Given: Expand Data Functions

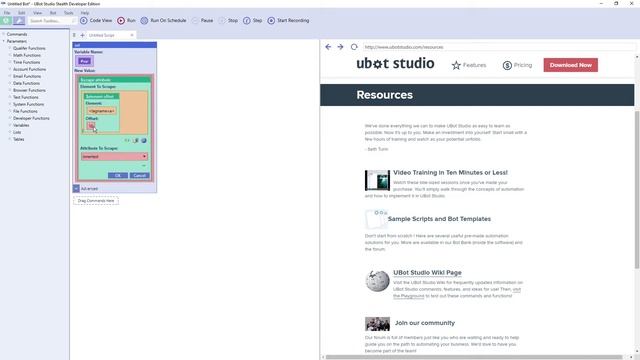Looking at the screenshot, I should (10, 83).
